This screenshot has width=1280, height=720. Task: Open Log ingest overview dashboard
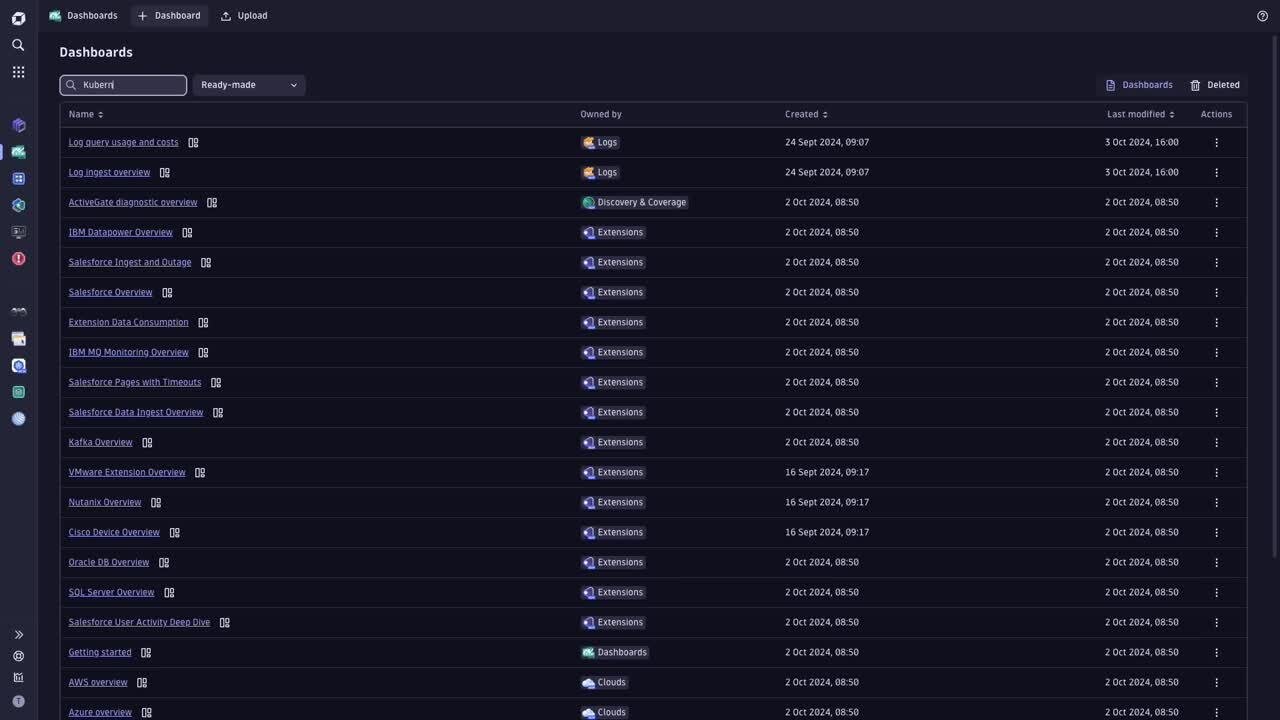[x=109, y=172]
